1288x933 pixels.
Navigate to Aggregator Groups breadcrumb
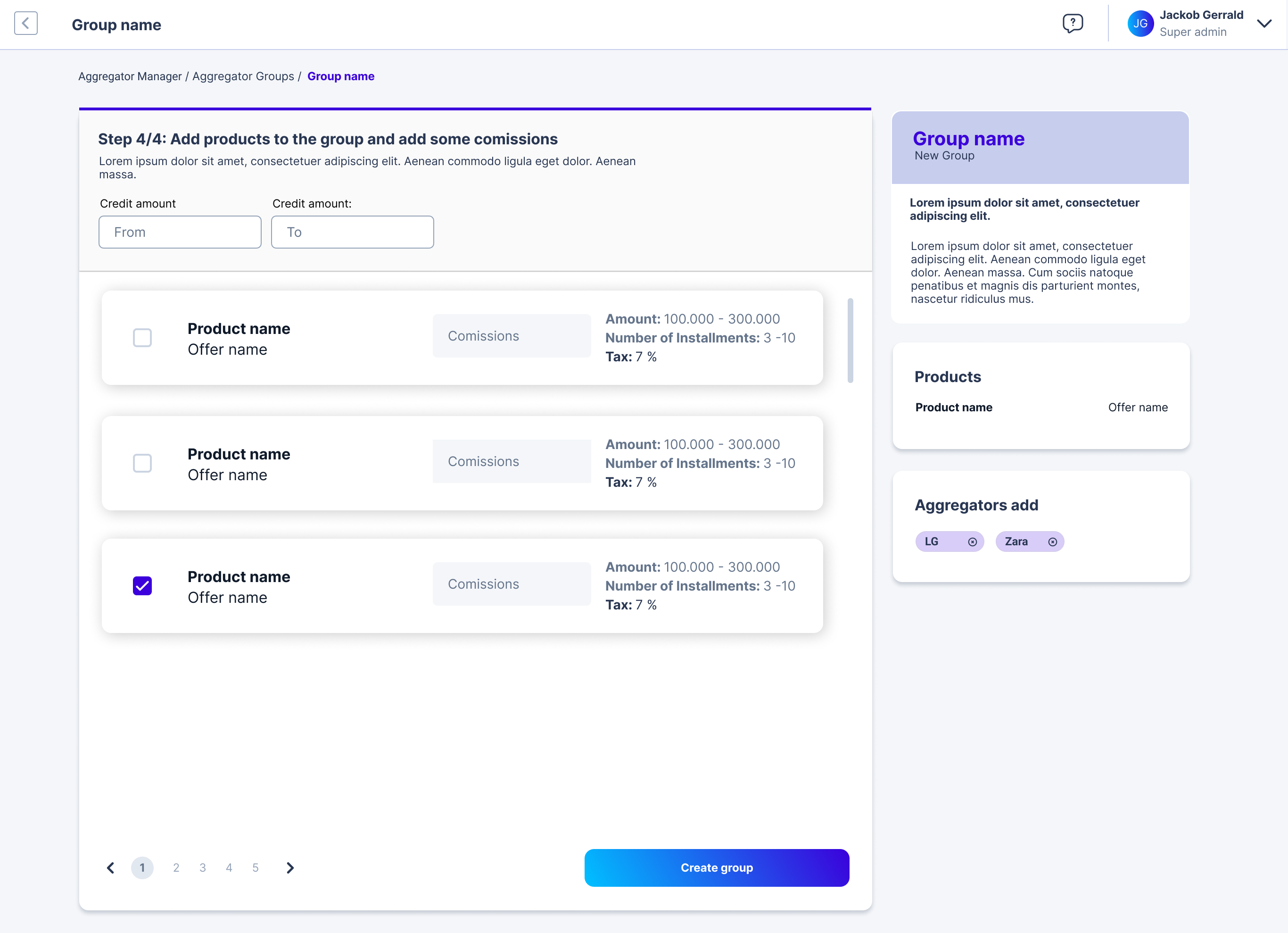click(x=243, y=76)
